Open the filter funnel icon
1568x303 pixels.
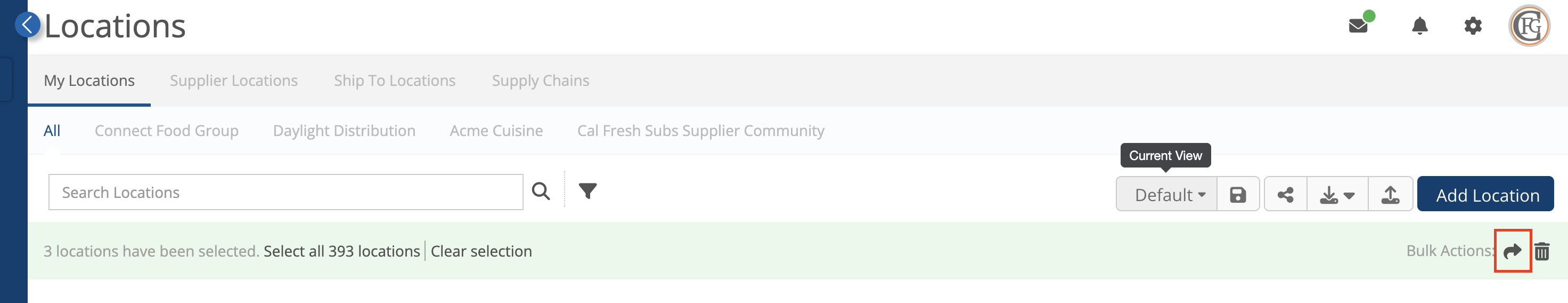[x=587, y=192]
